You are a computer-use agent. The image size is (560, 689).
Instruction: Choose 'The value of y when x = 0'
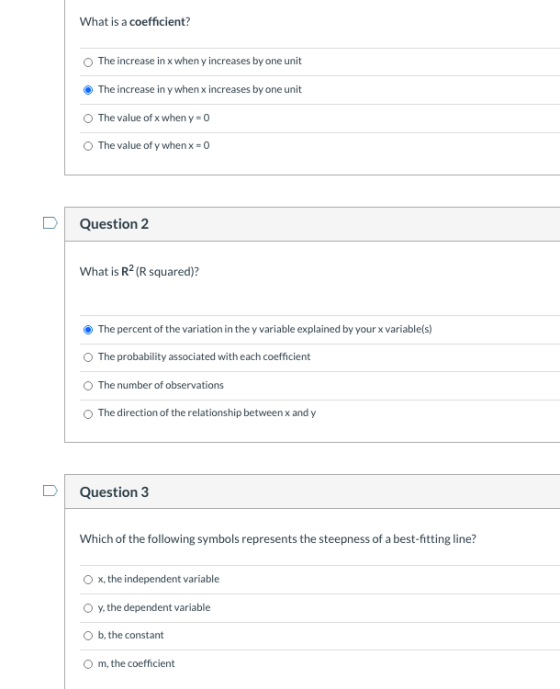pos(88,146)
